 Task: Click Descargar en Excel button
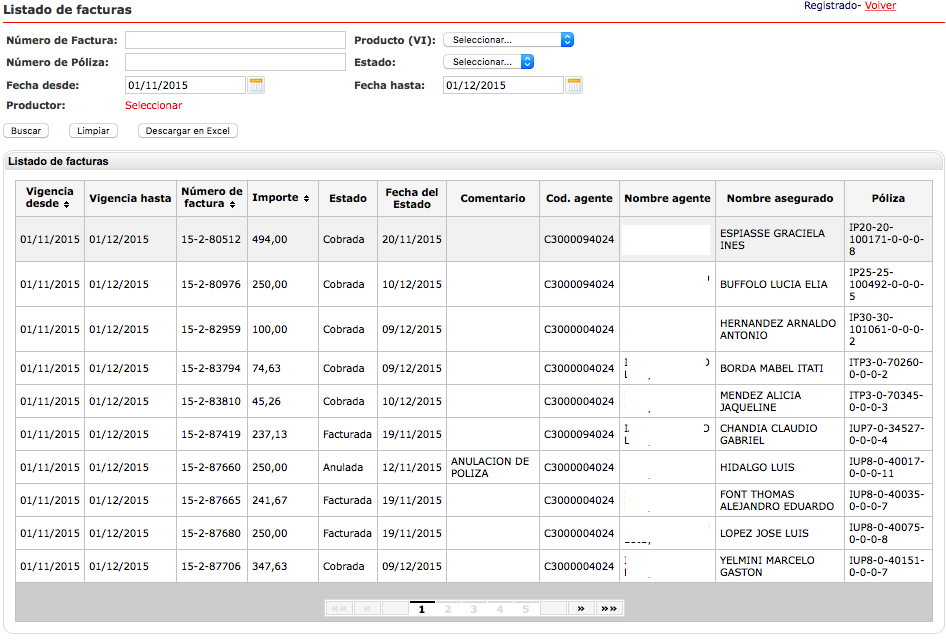pyautogui.click(x=188, y=131)
